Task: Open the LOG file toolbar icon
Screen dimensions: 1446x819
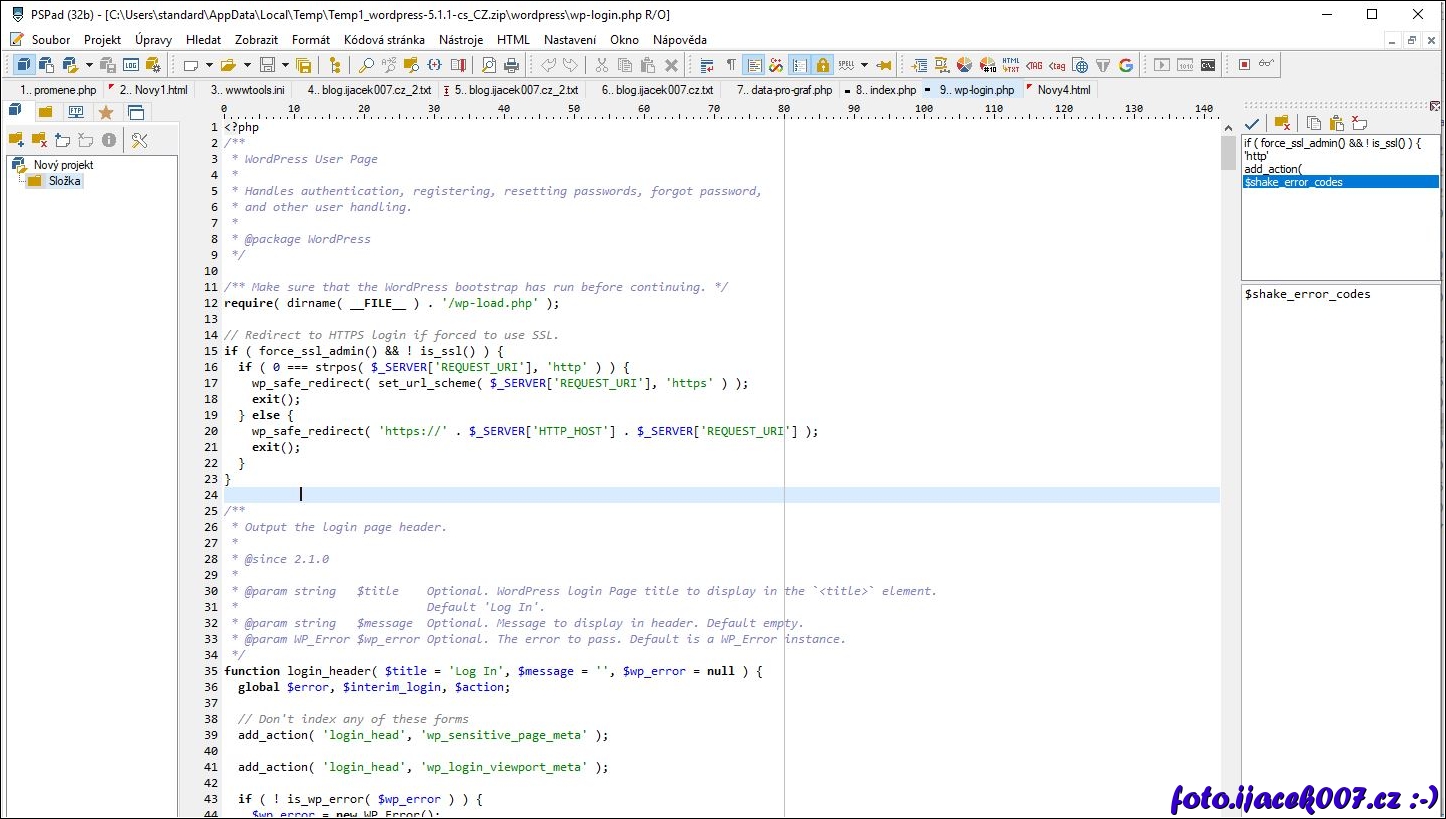Action: coord(131,65)
